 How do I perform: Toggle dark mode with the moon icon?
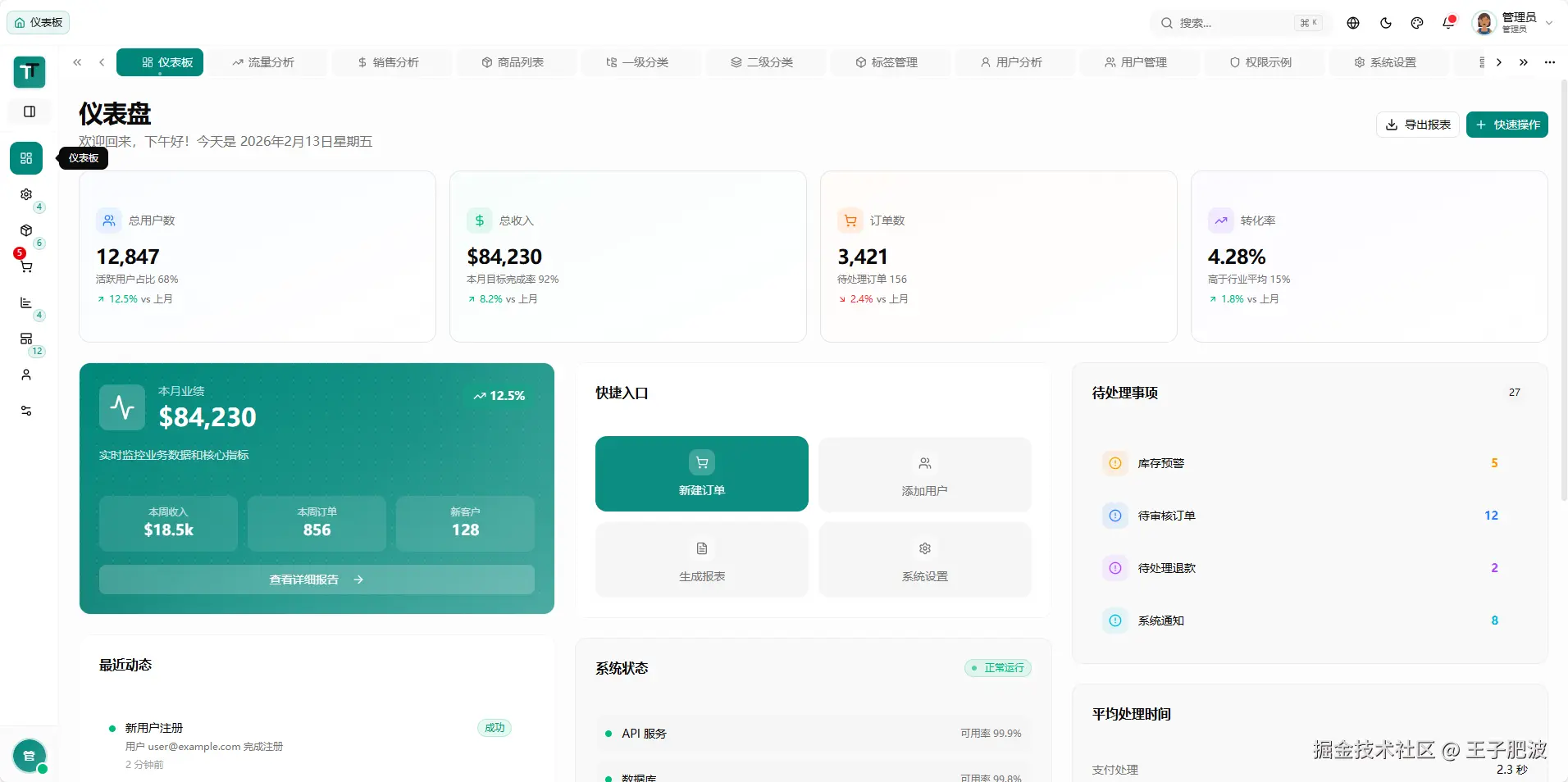pyautogui.click(x=1386, y=23)
